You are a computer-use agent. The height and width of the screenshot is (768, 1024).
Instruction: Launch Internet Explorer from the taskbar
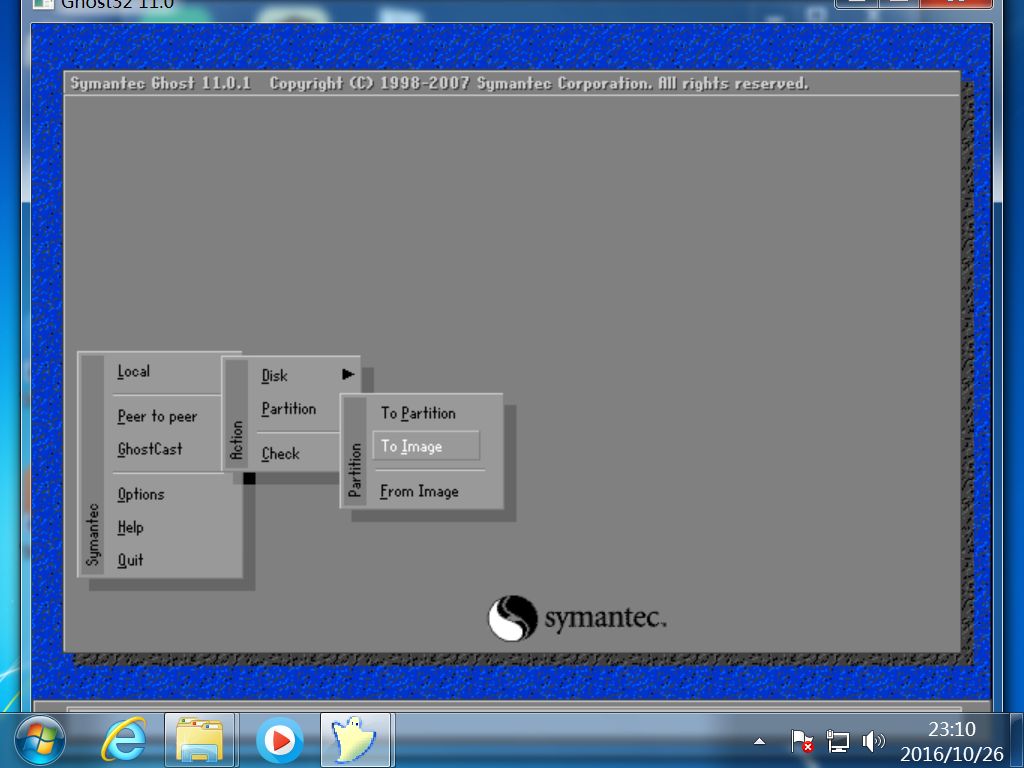tap(123, 741)
